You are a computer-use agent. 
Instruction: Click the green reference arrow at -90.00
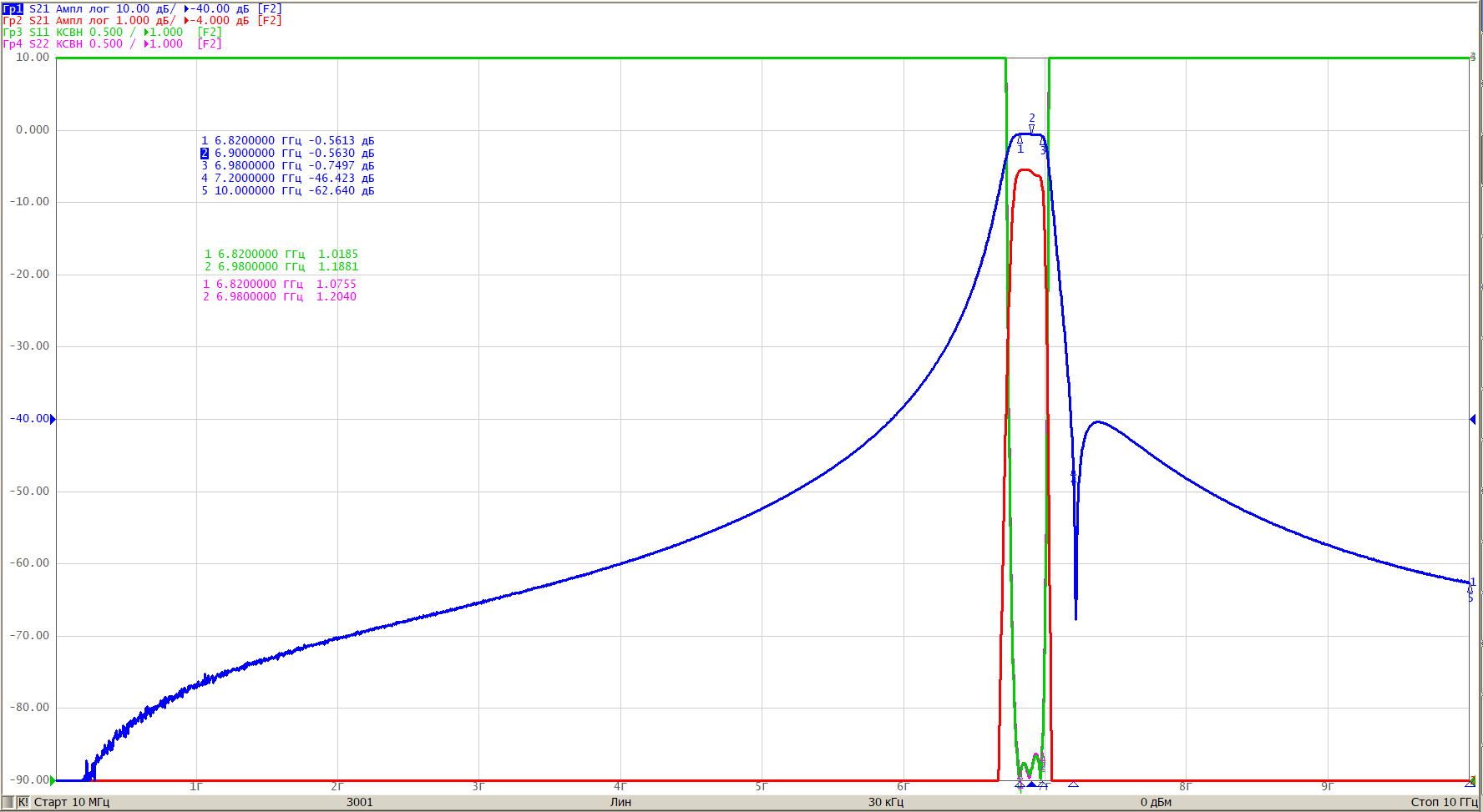pos(53,780)
